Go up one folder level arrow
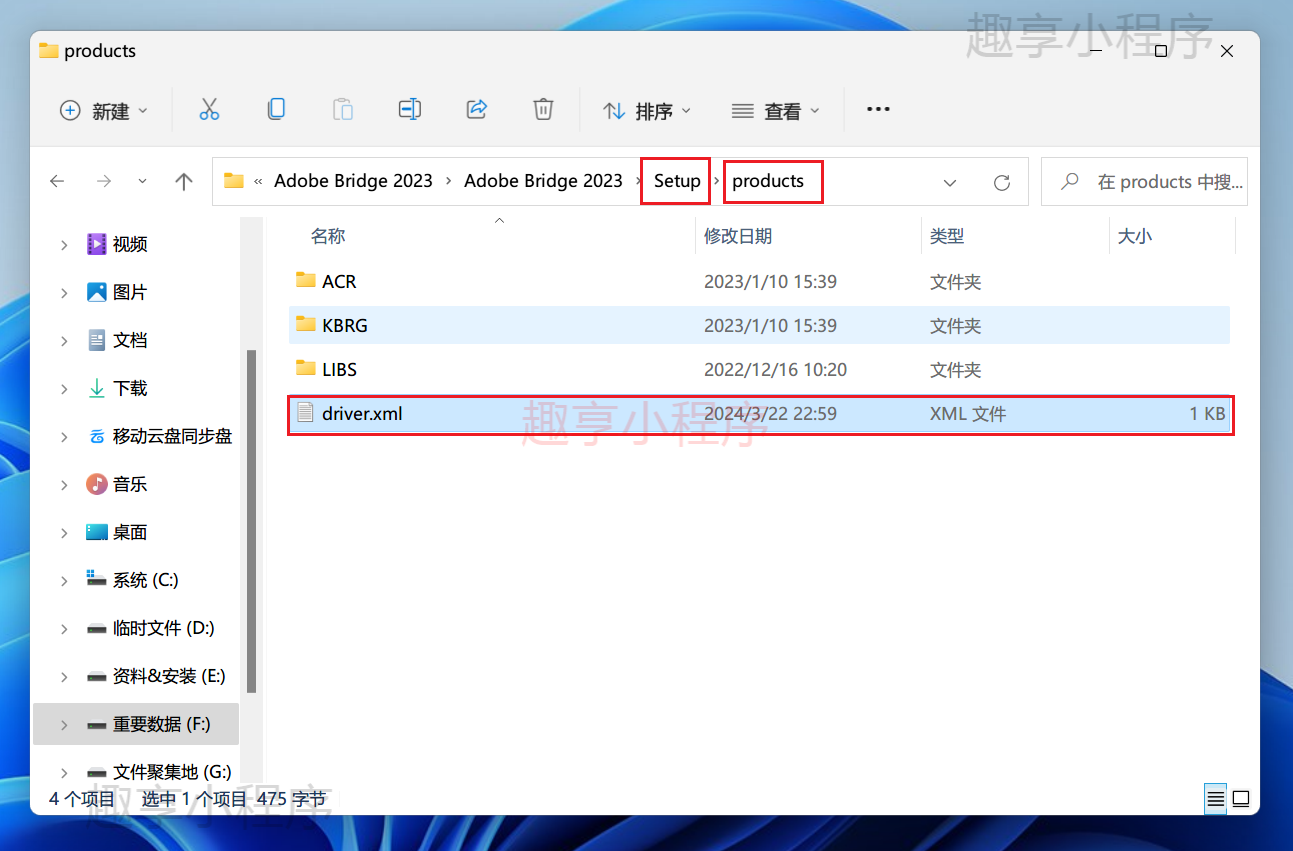The image size is (1293, 851). click(x=184, y=181)
